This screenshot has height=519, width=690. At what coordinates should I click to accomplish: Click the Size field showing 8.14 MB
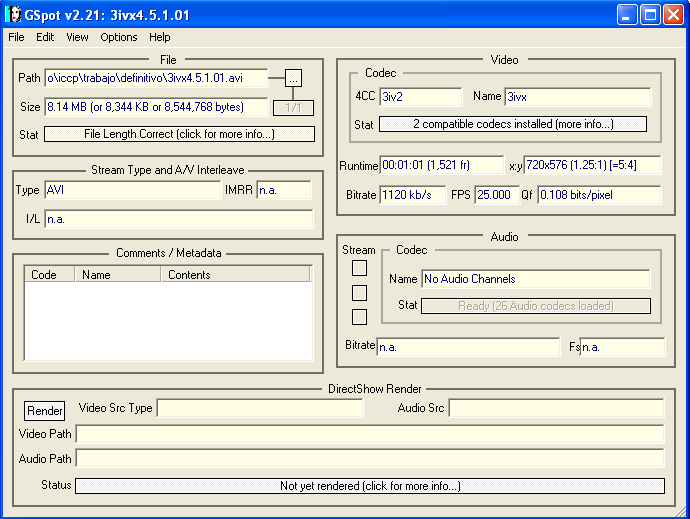click(156, 107)
